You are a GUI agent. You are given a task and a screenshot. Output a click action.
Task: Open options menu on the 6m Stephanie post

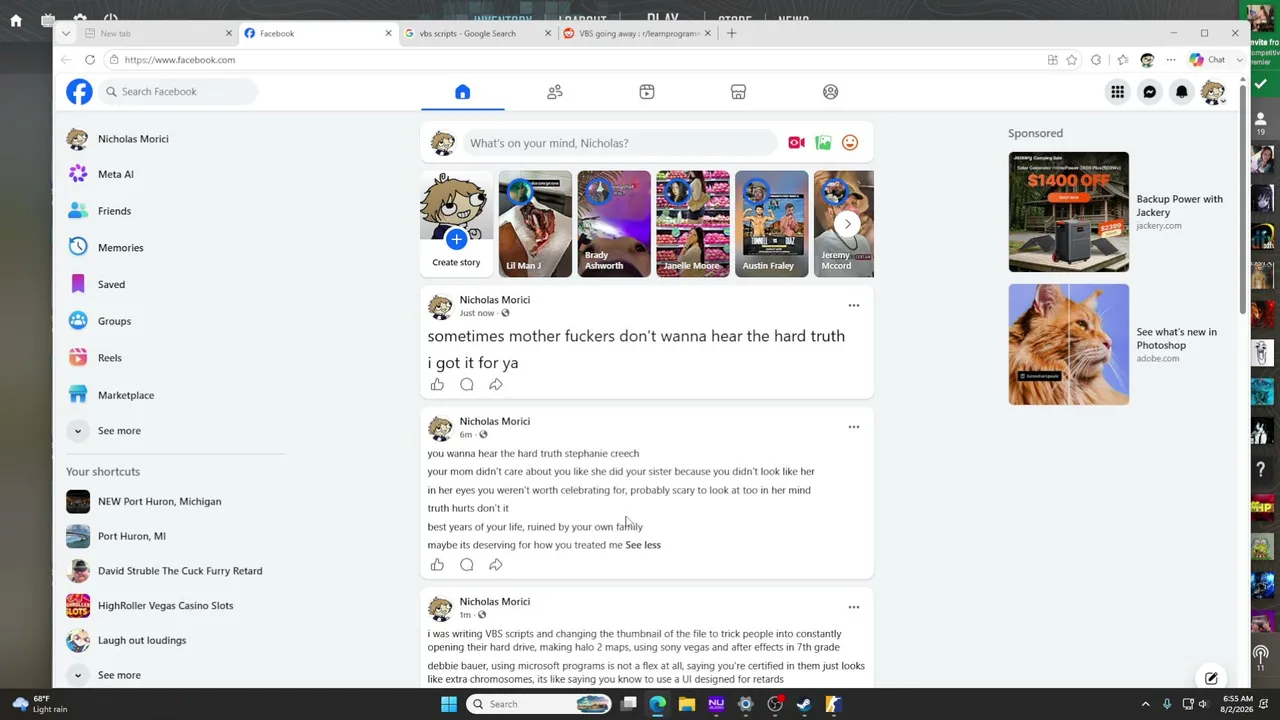coord(854,427)
